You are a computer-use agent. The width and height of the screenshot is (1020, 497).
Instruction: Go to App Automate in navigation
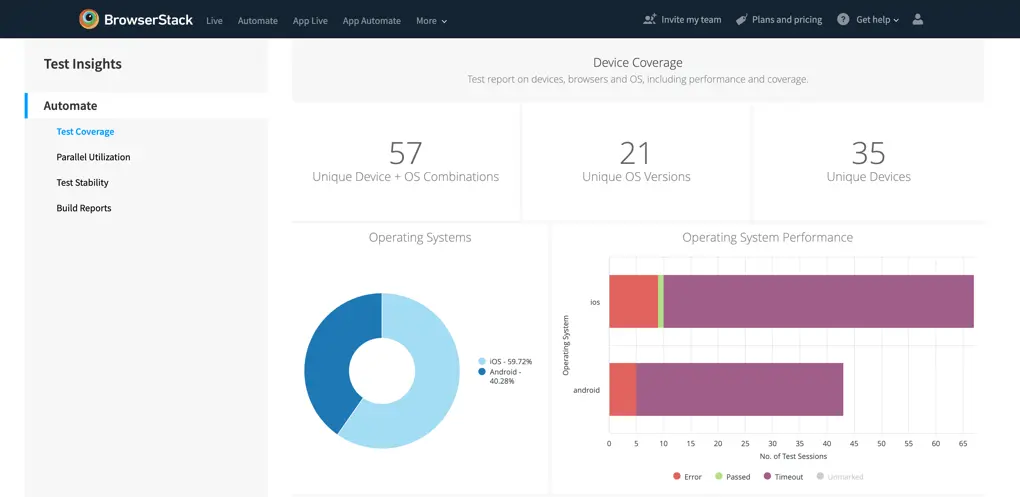point(371,20)
